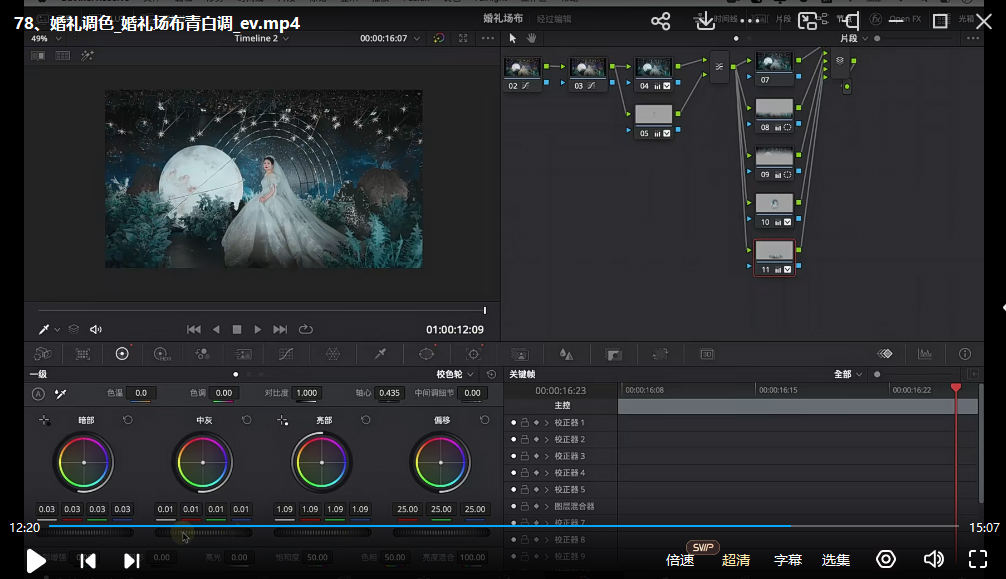Select node 07 in the node graph

click(x=774, y=66)
